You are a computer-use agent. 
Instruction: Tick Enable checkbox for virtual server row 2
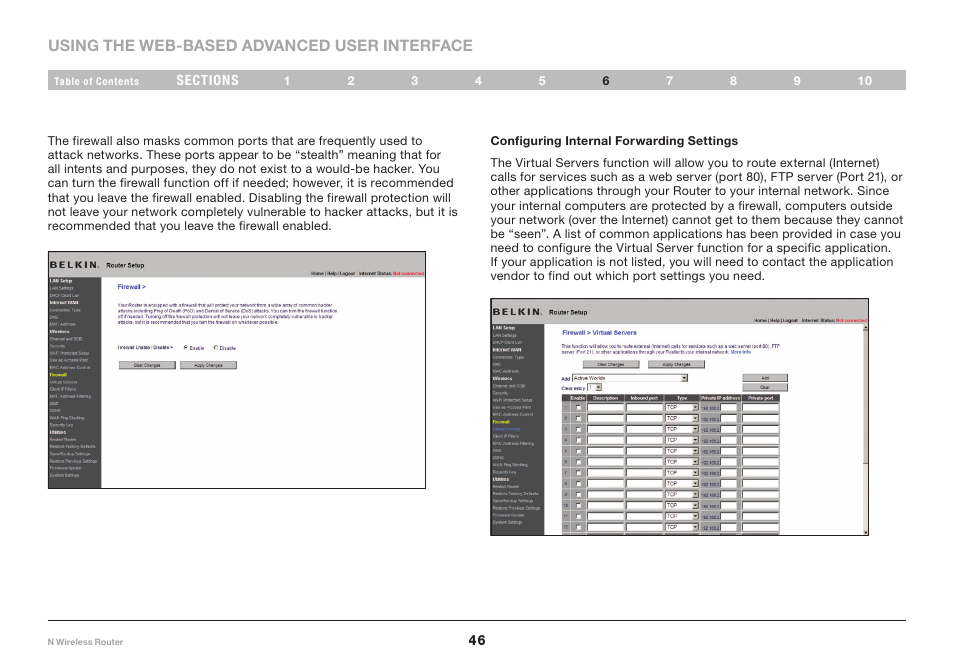(x=578, y=419)
